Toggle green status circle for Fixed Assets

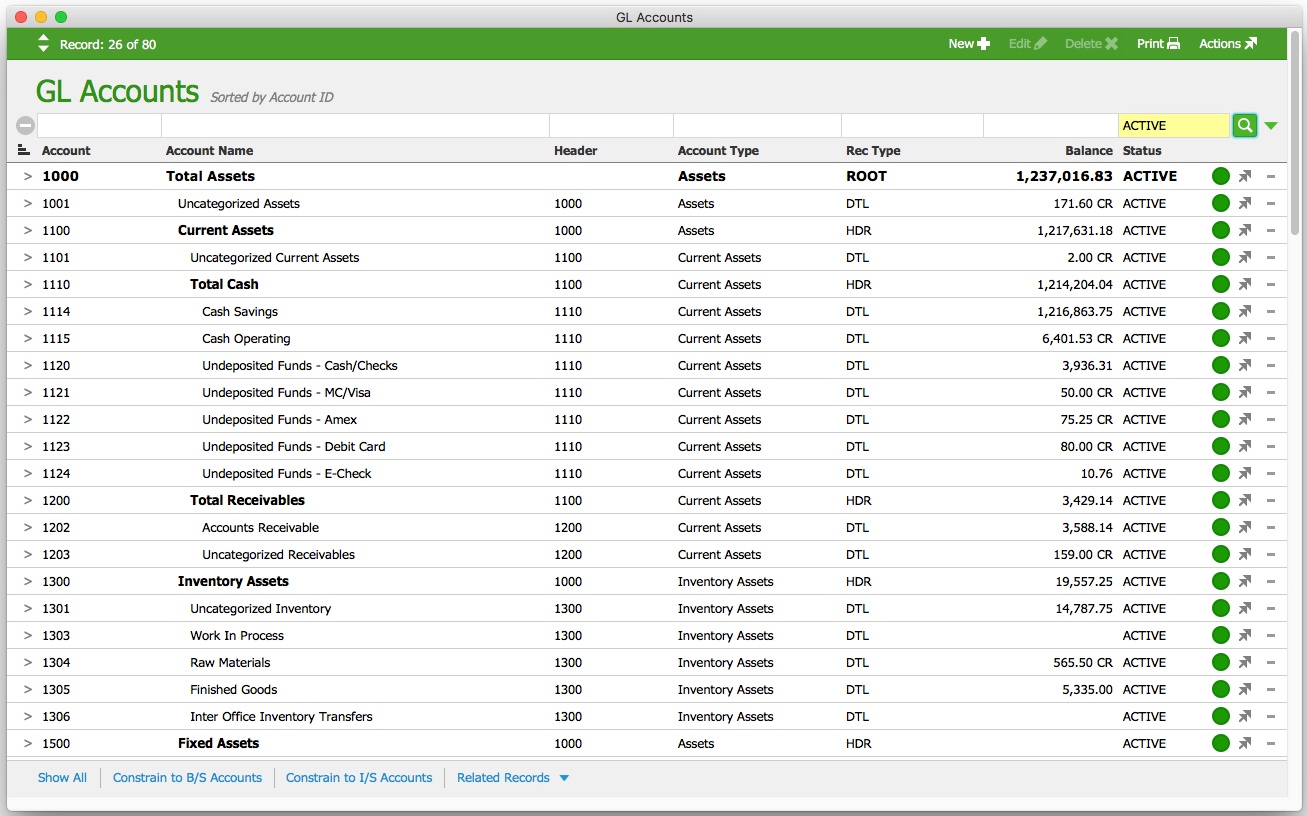click(x=1220, y=744)
